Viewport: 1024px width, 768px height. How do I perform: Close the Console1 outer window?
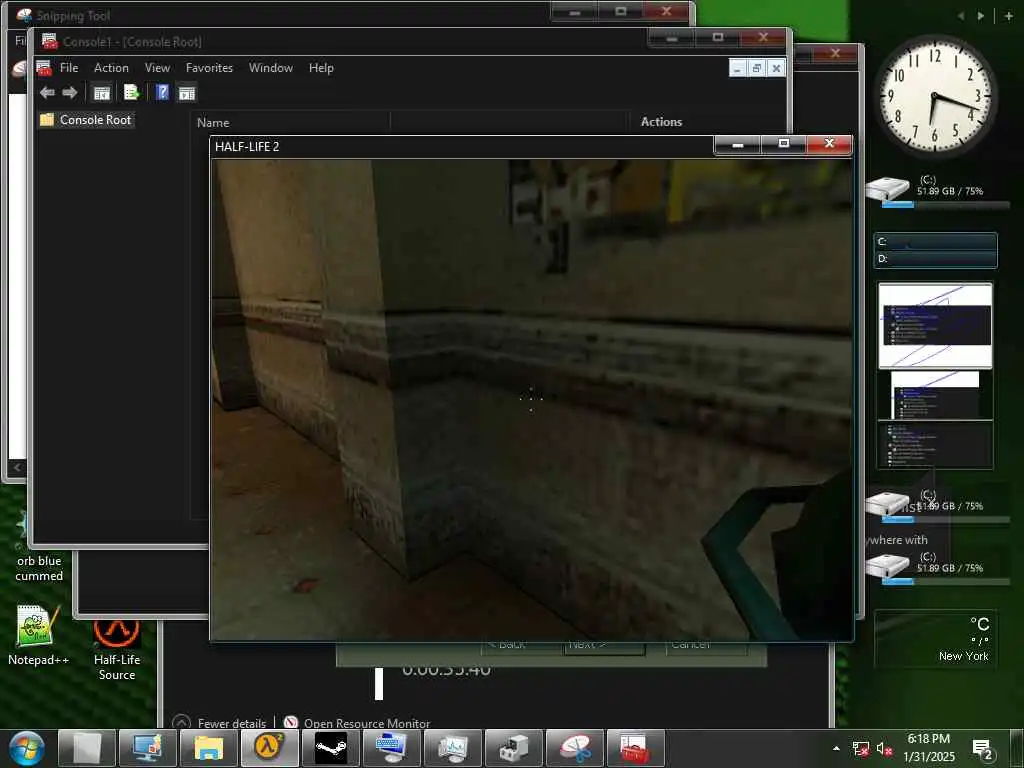tap(763, 38)
